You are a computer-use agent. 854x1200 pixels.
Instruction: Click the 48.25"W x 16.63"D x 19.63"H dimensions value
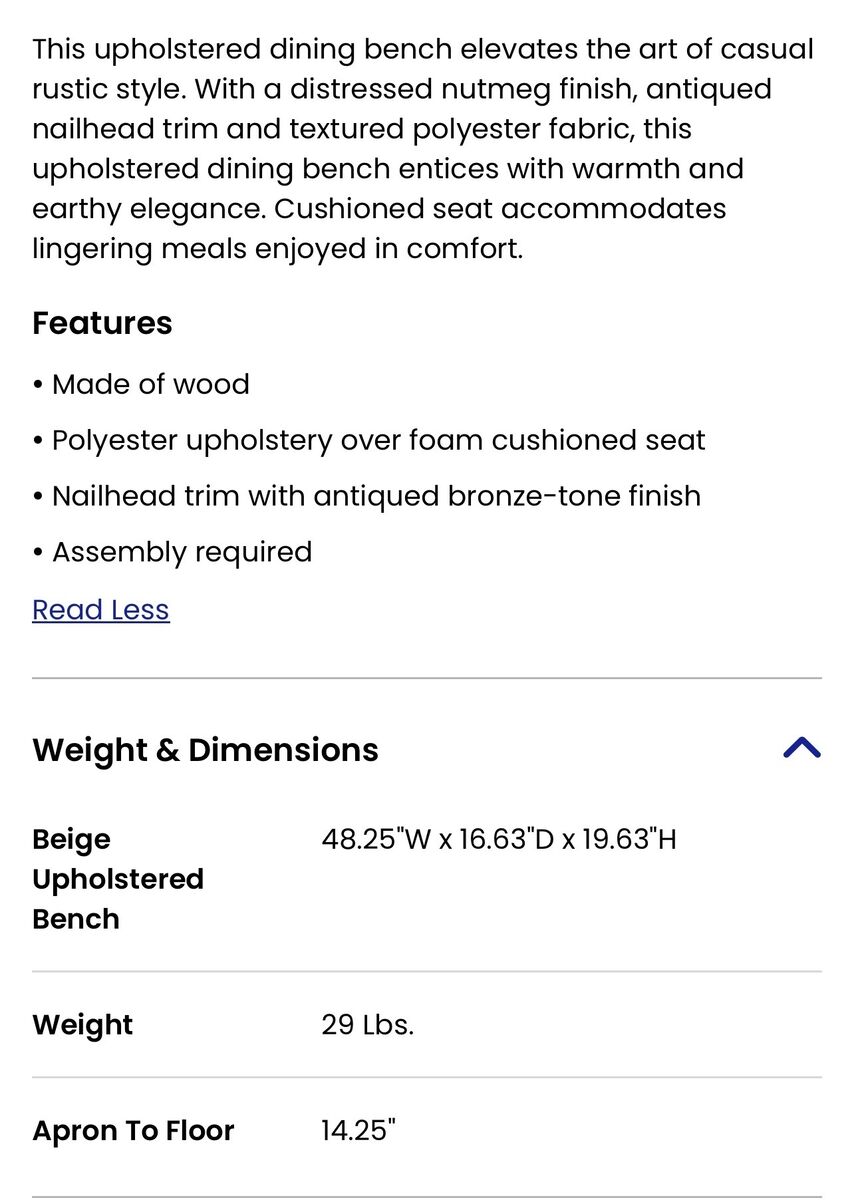tap(499, 839)
